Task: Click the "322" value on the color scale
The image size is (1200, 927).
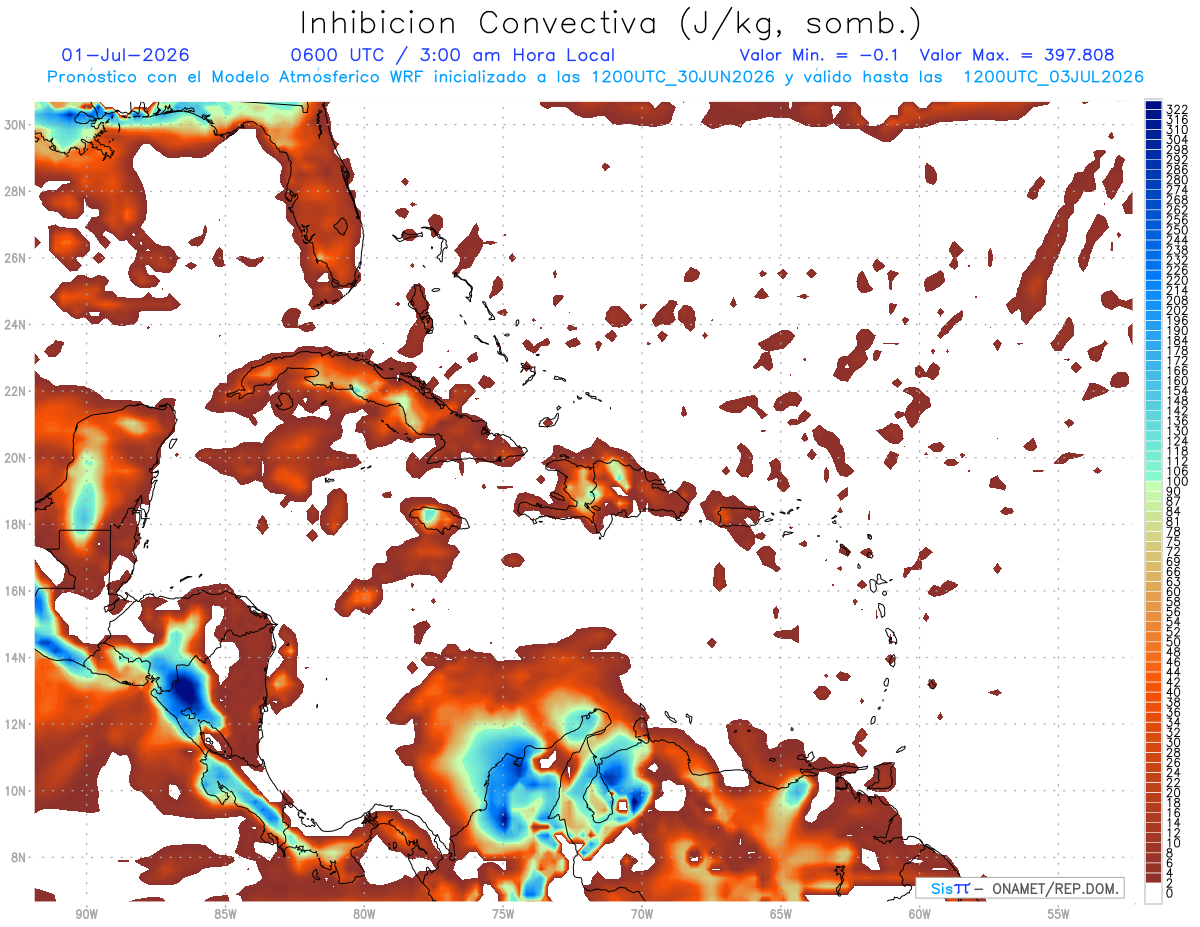Action: [1176, 108]
